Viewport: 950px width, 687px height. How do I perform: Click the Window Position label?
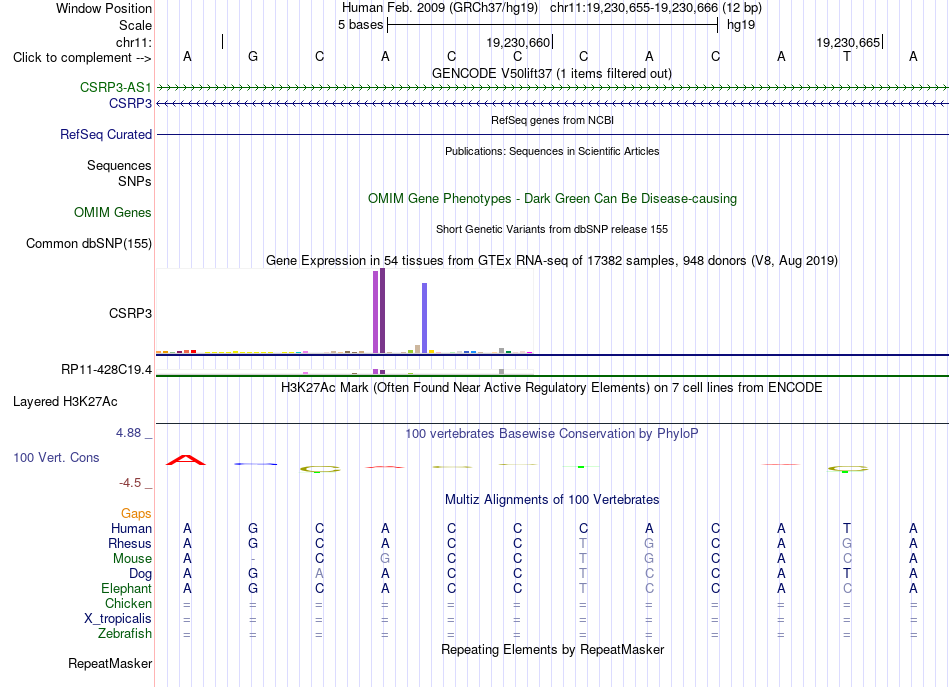tap(104, 8)
